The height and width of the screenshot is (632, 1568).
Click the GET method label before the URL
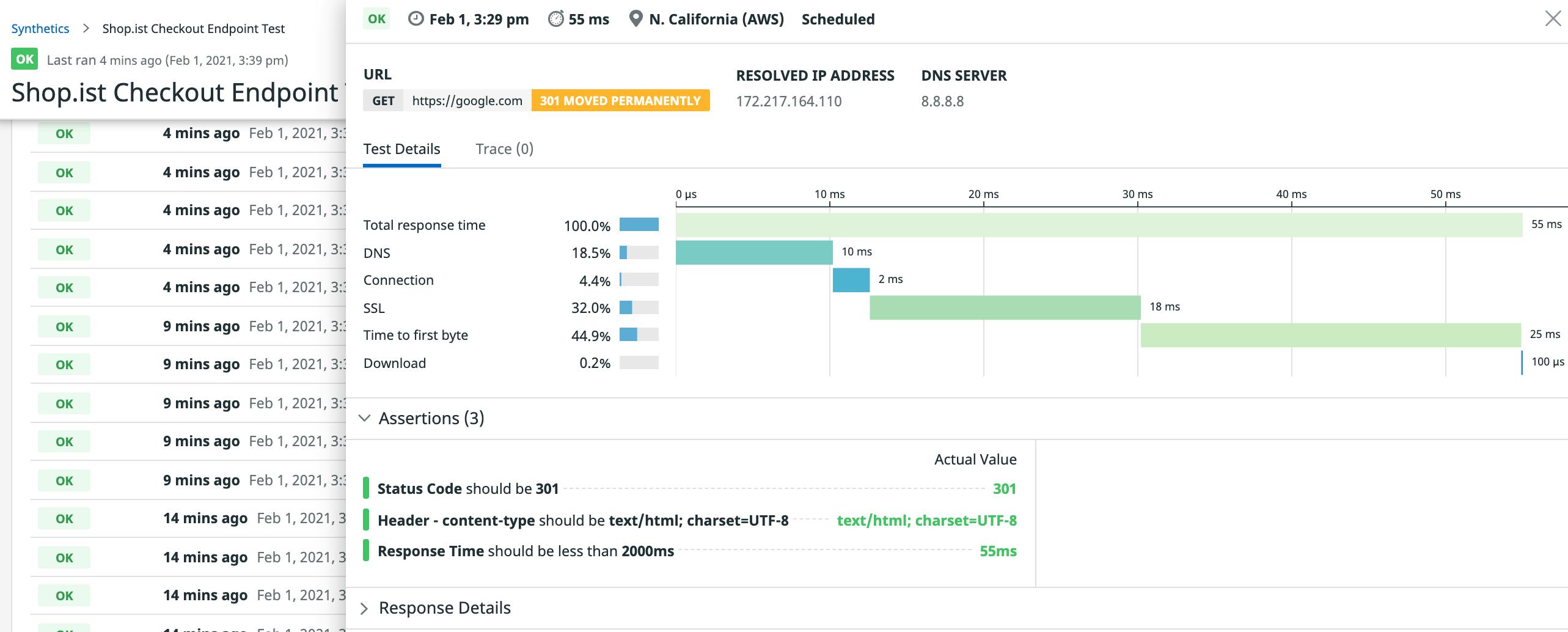pyautogui.click(x=383, y=100)
